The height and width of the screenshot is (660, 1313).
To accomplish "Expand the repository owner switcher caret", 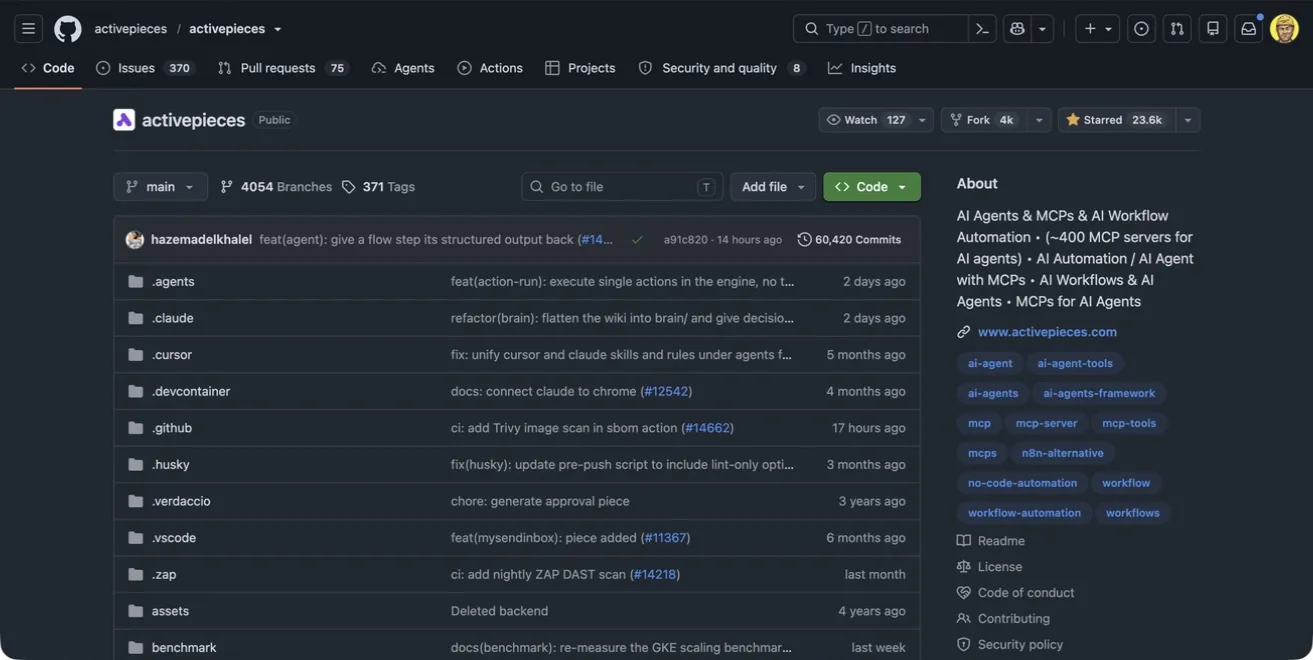I will (x=278, y=29).
